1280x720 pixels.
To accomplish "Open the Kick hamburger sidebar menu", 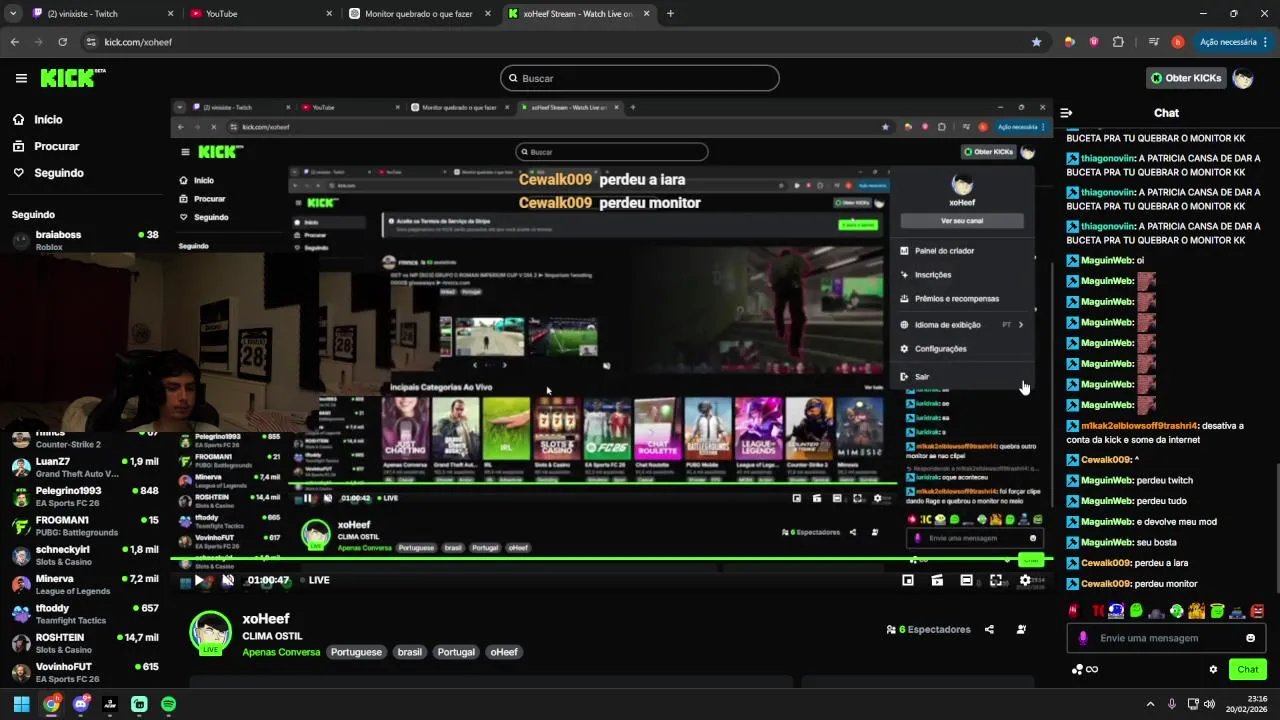I will (21, 78).
